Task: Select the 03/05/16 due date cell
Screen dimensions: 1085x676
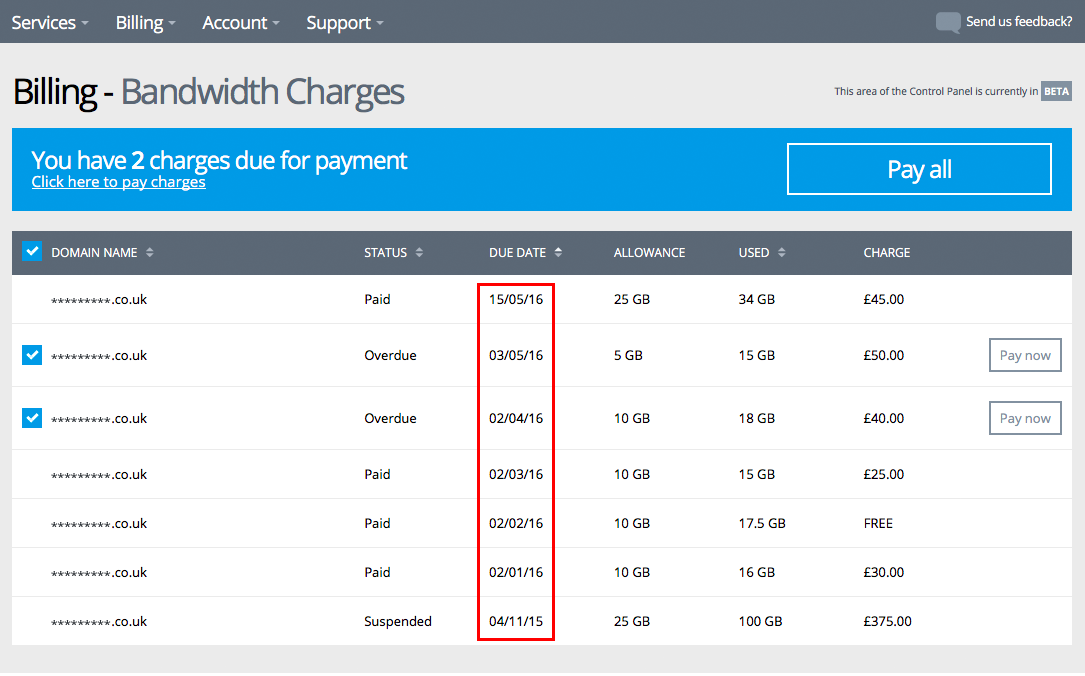Action: point(516,356)
